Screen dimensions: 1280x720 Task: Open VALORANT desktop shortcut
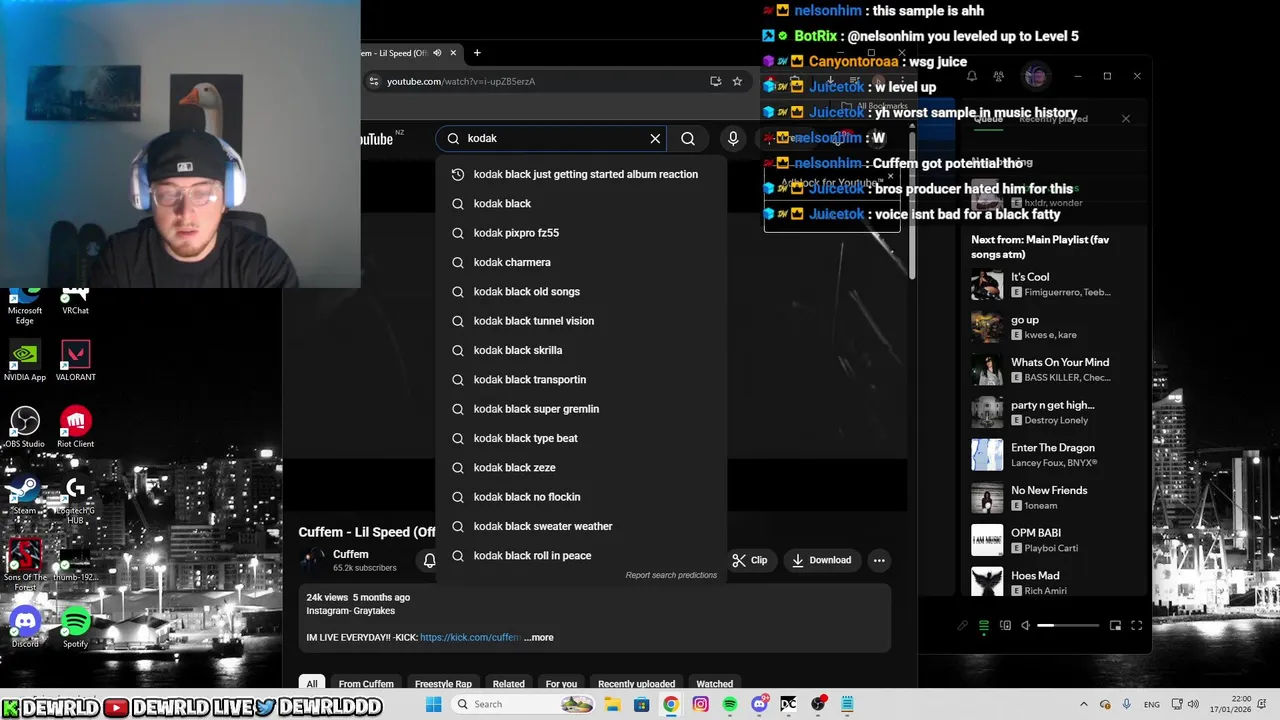(76, 361)
